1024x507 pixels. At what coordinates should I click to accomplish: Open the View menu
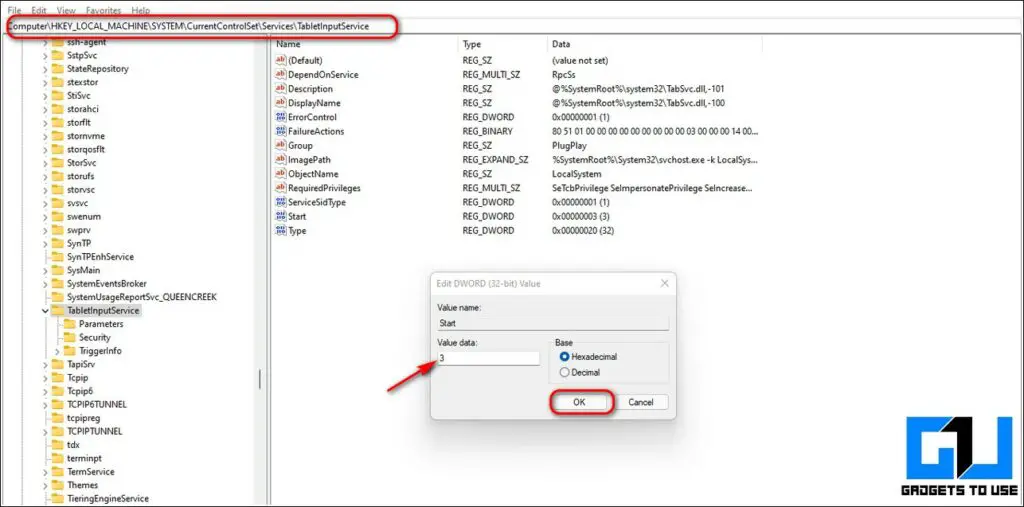click(66, 10)
